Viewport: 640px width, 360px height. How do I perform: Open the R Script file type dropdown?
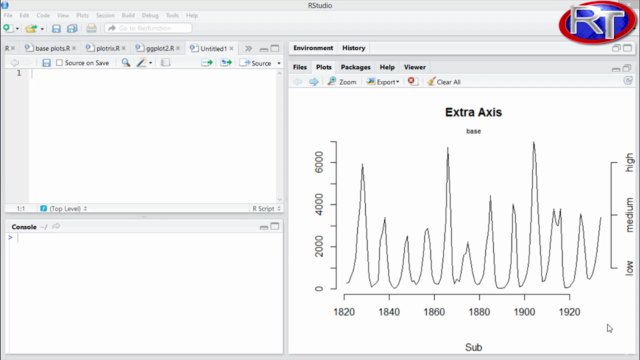coord(267,209)
